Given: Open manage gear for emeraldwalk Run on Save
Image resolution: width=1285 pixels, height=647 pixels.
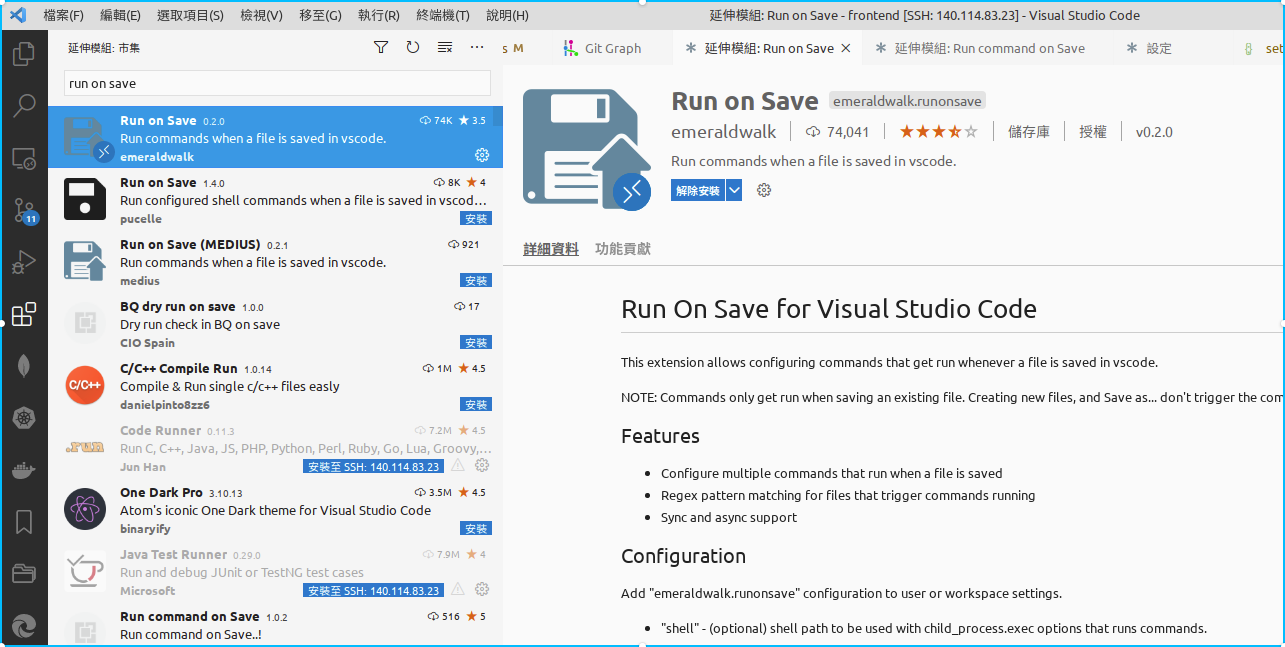Looking at the screenshot, I should [x=482, y=155].
